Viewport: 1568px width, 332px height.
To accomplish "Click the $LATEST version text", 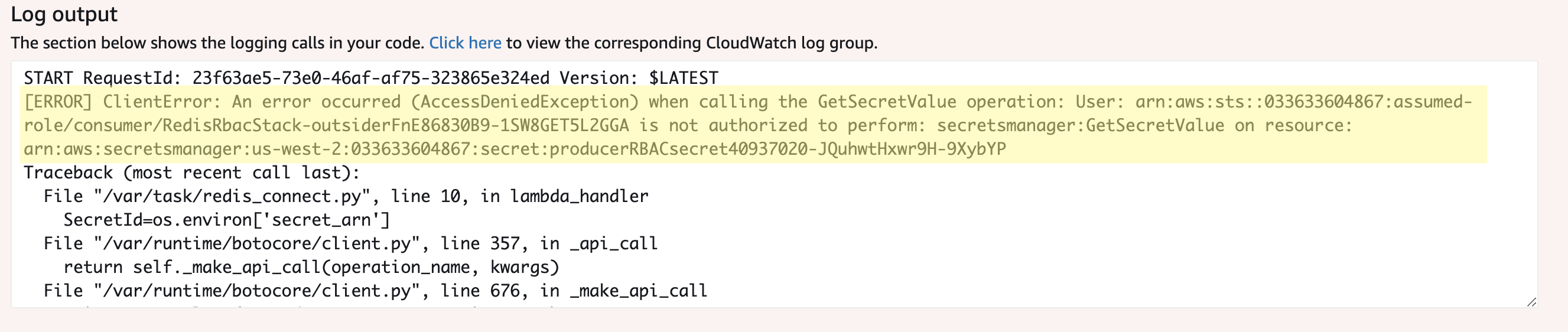I will (684, 78).
